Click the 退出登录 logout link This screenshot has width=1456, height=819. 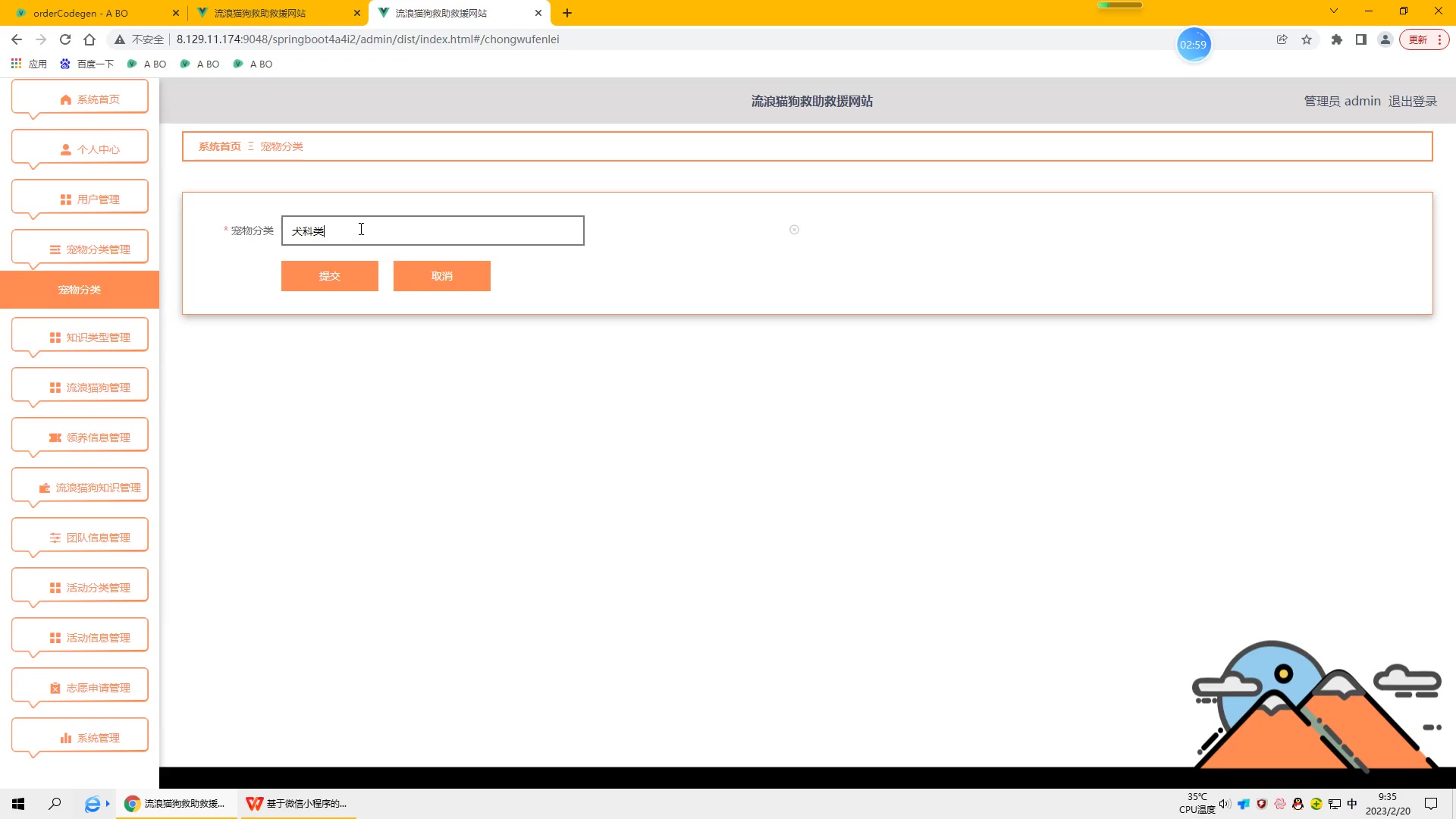point(1412,101)
